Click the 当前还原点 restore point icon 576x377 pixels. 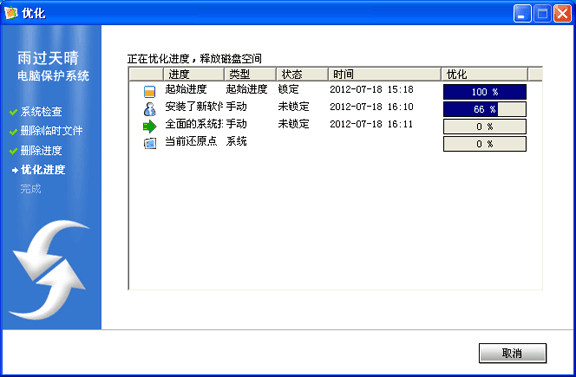150,143
